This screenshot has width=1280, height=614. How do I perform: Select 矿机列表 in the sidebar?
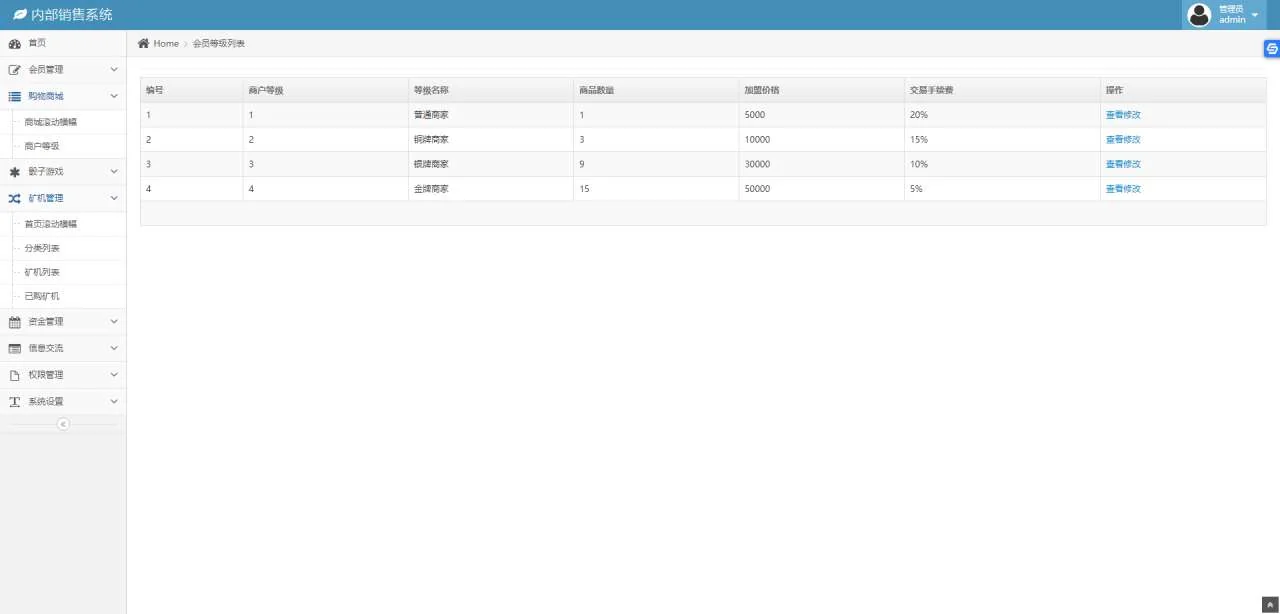point(42,272)
